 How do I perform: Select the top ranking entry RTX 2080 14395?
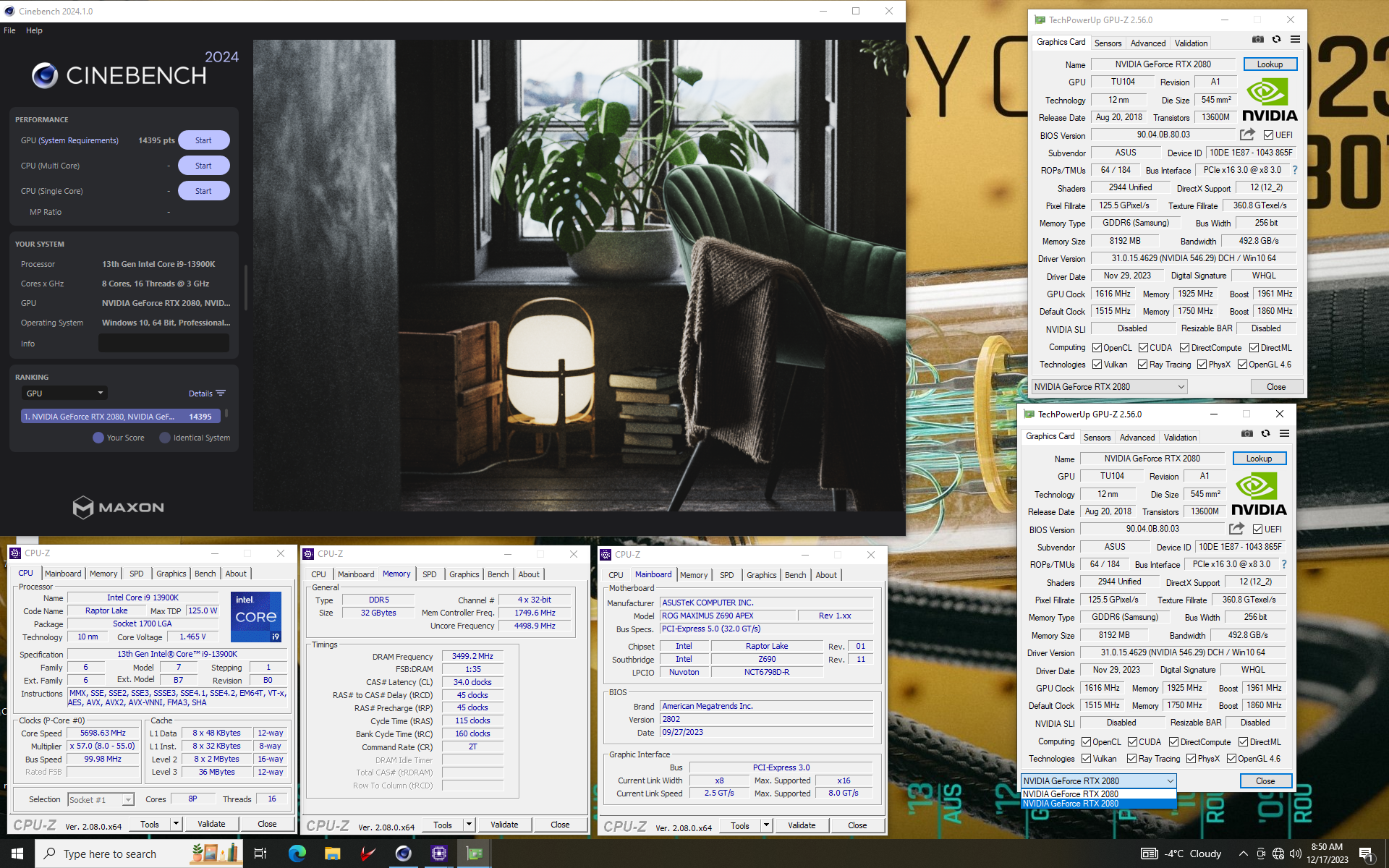click(x=120, y=417)
